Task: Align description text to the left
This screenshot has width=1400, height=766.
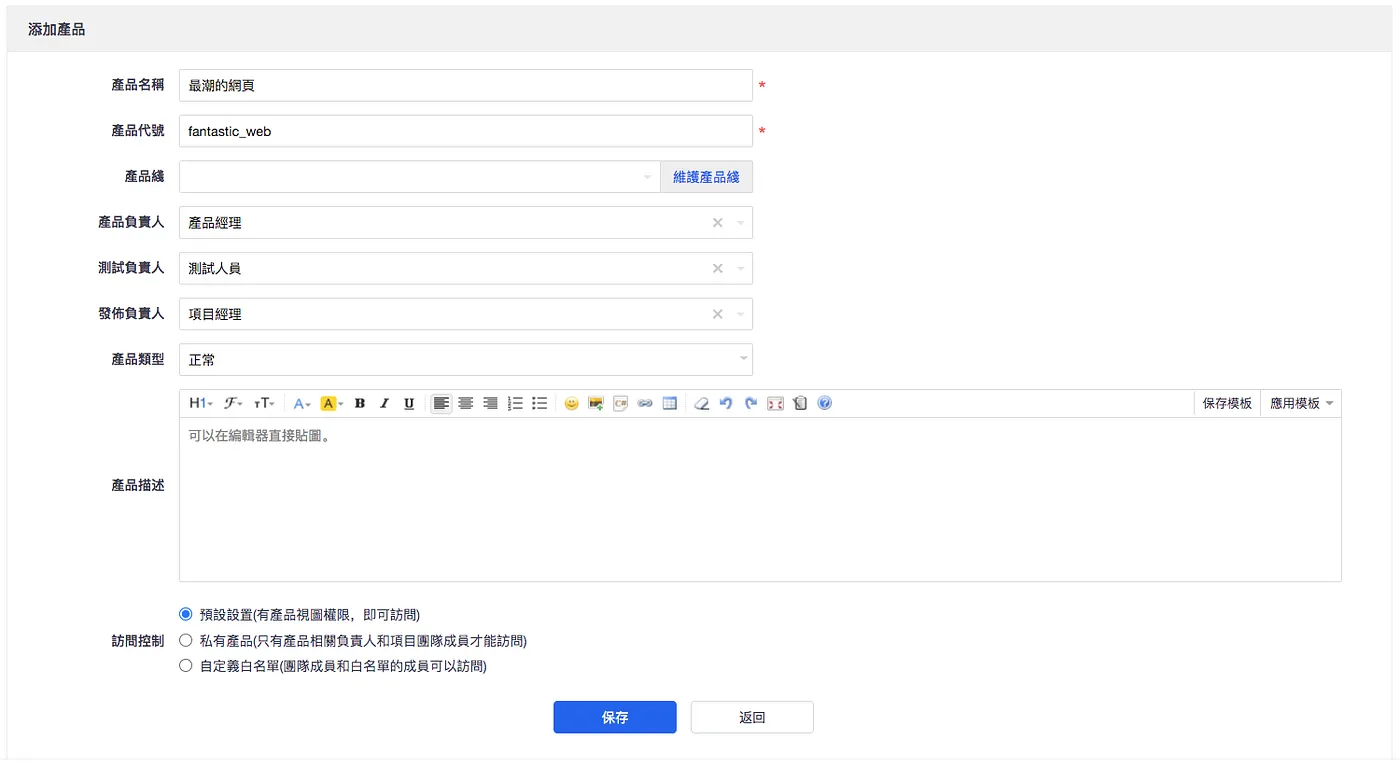Action: click(441, 404)
